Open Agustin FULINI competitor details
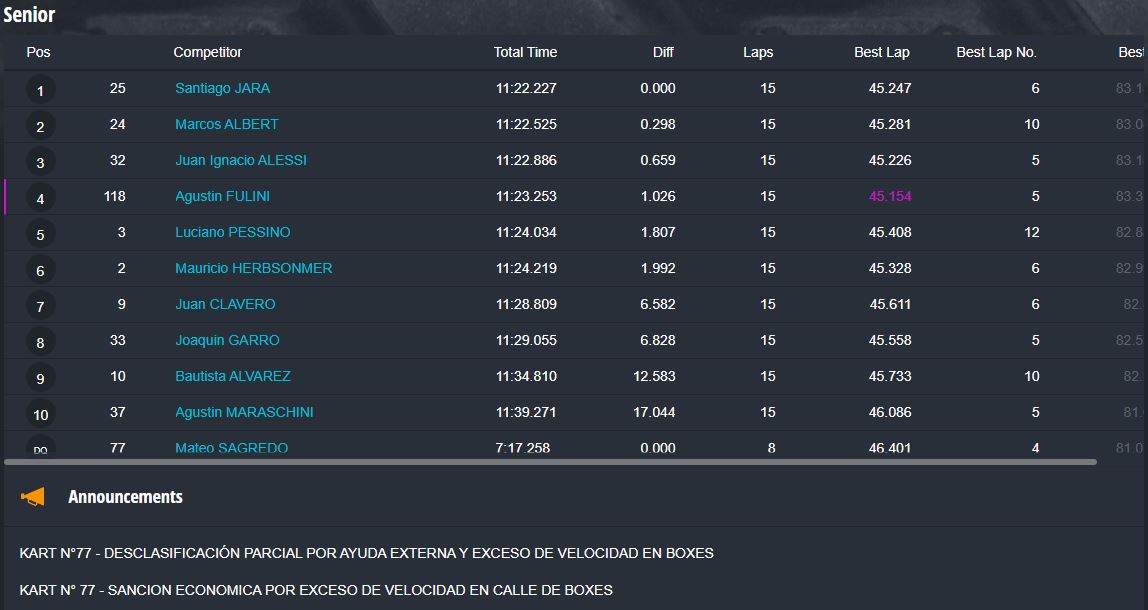 click(x=222, y=196)
